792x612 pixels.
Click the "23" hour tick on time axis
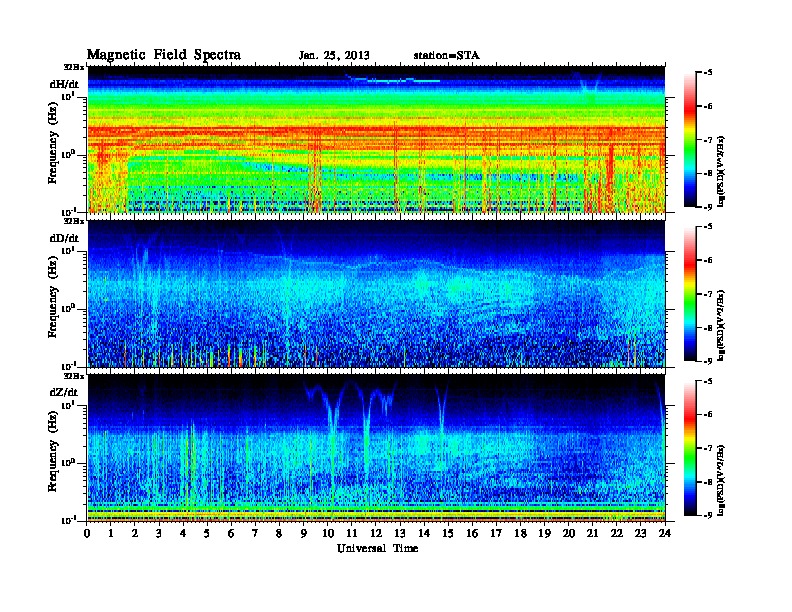click(640, 534)
